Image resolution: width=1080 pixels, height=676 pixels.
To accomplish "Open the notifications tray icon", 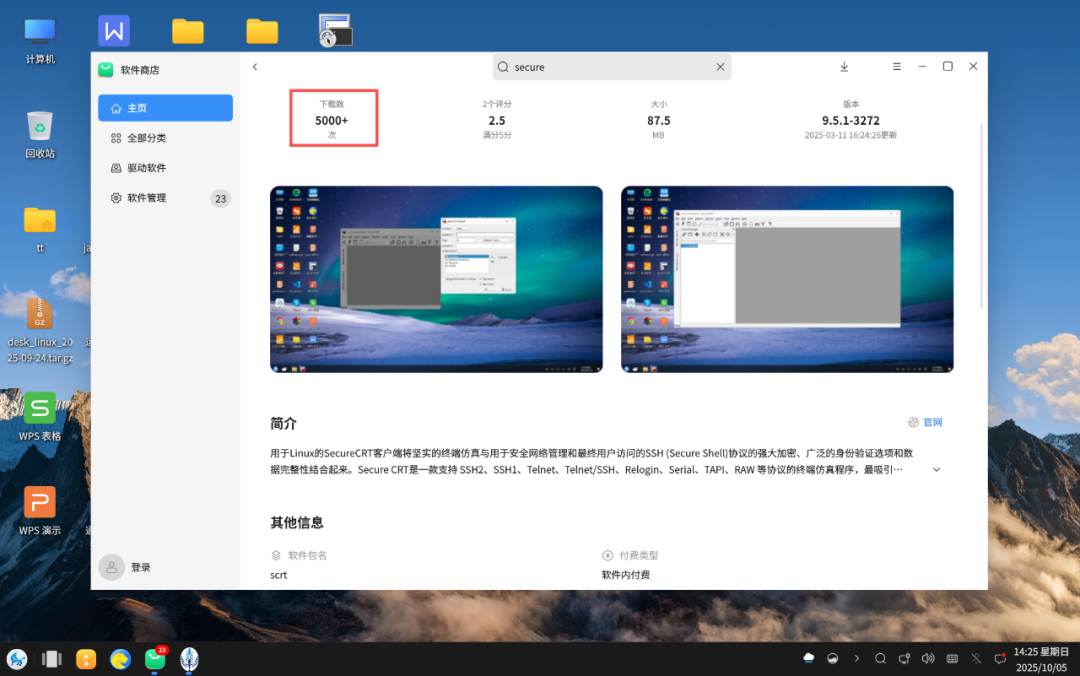I will (x=1000, y=658).
